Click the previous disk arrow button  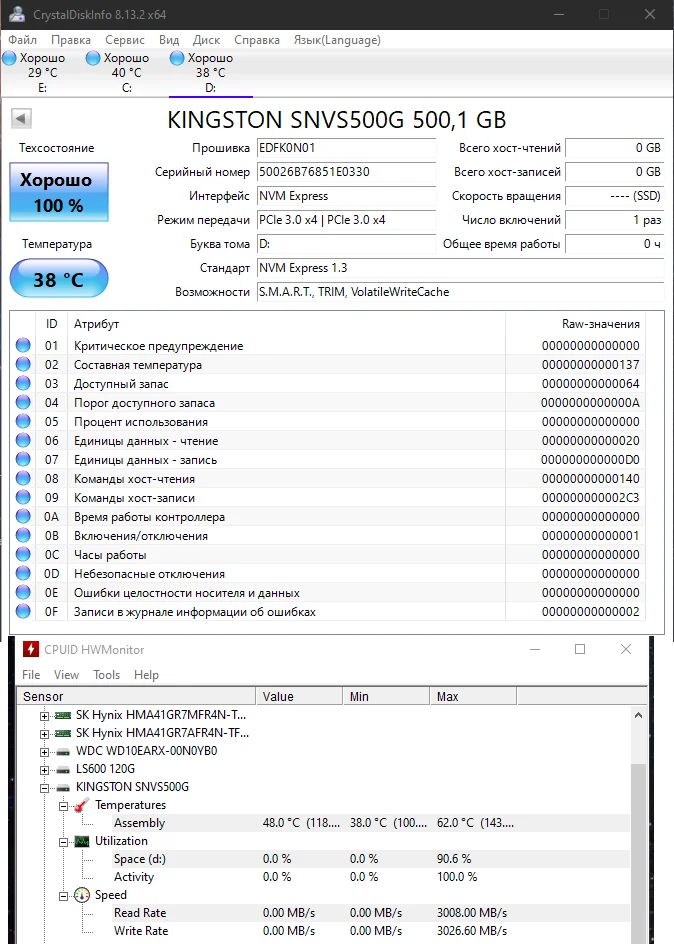click(21, 118)
